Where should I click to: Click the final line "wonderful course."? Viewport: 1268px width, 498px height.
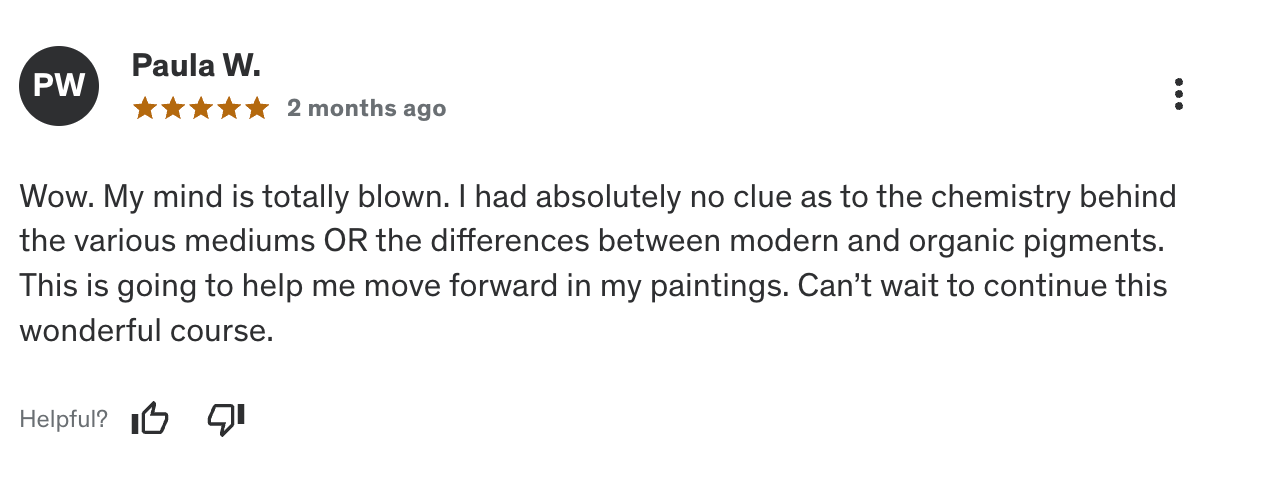146,330
